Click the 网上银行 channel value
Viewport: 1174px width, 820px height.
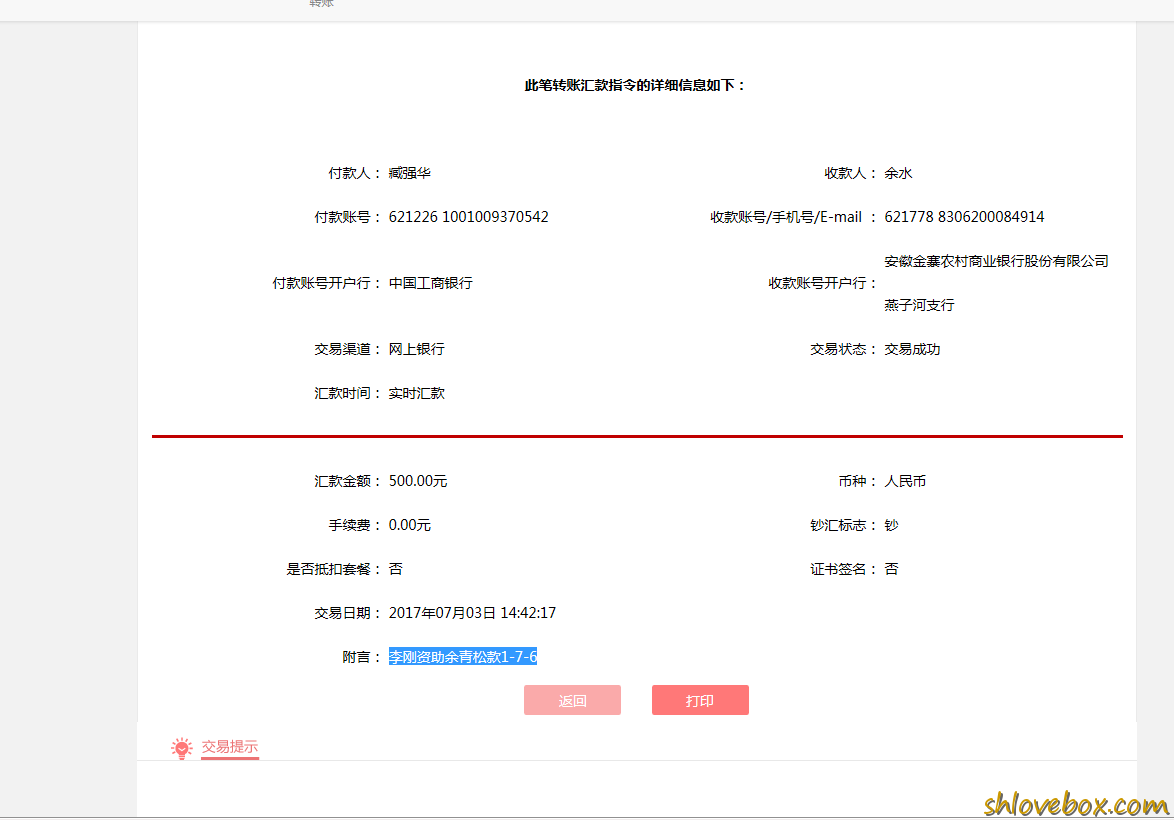click(x=416, y=349)
